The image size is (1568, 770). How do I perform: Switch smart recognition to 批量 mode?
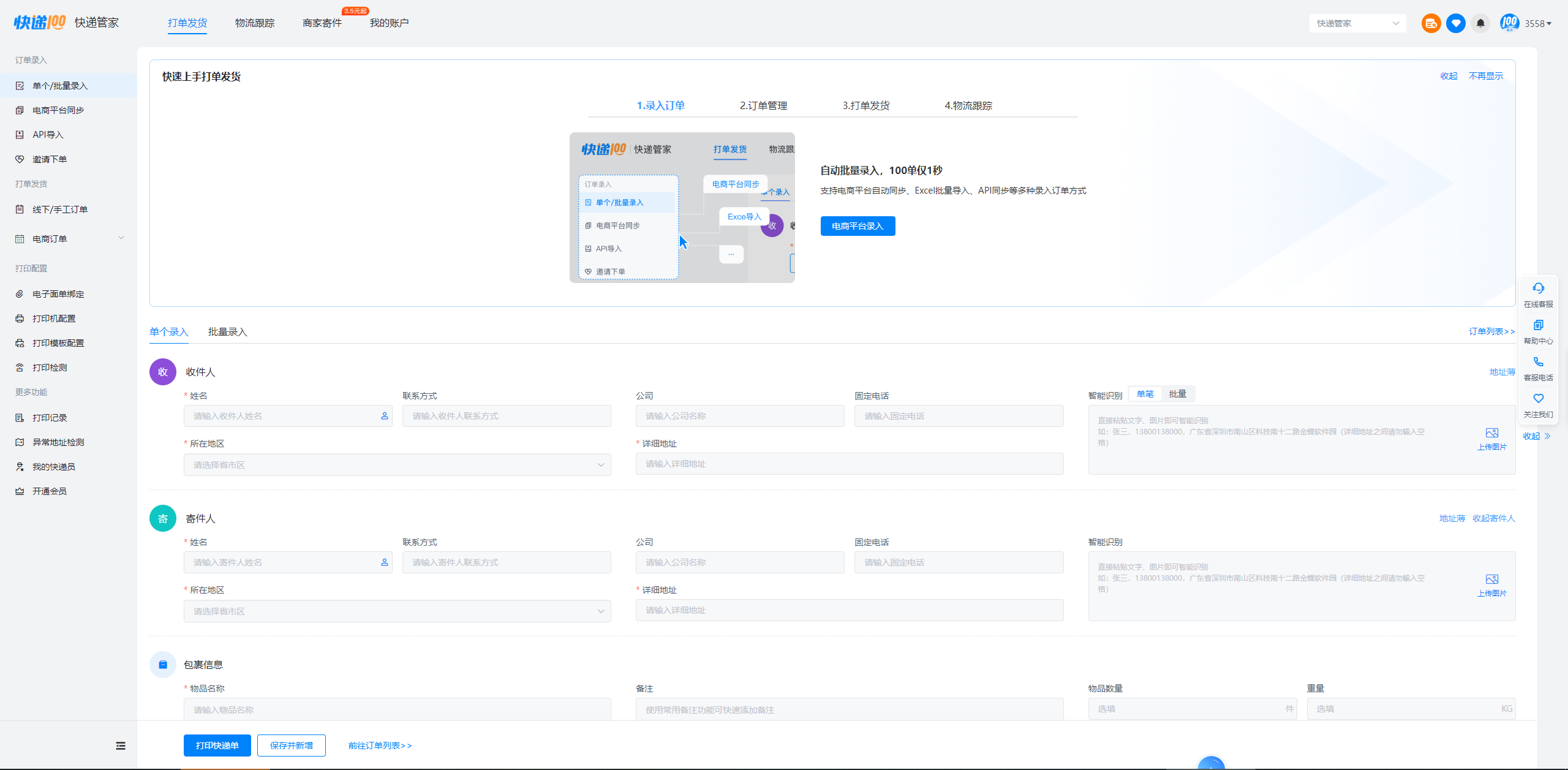tap(1177, 394)
